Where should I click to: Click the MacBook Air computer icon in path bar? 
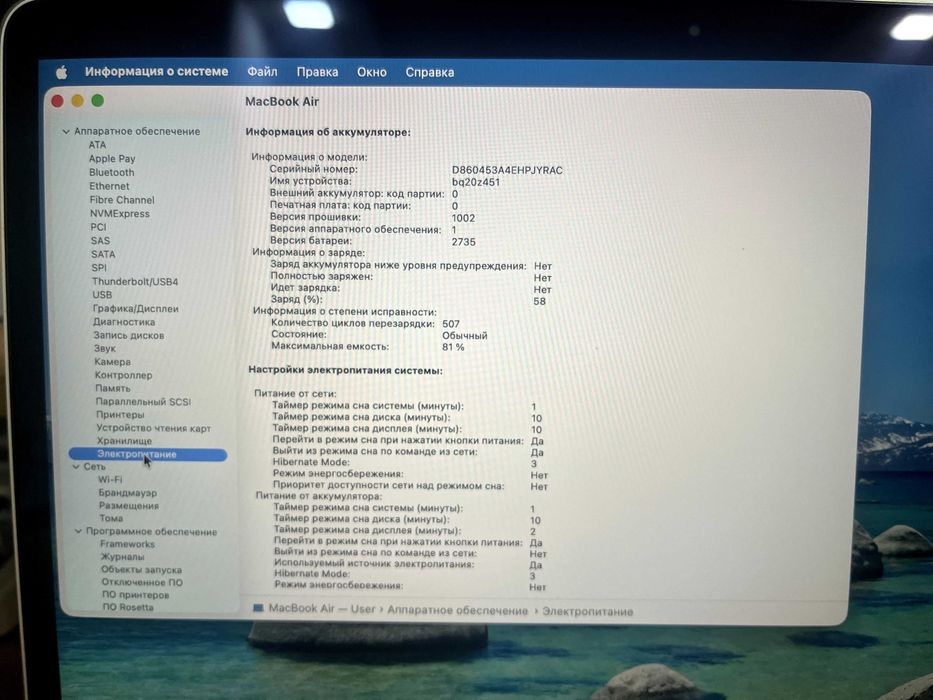[x=258, y=608]
